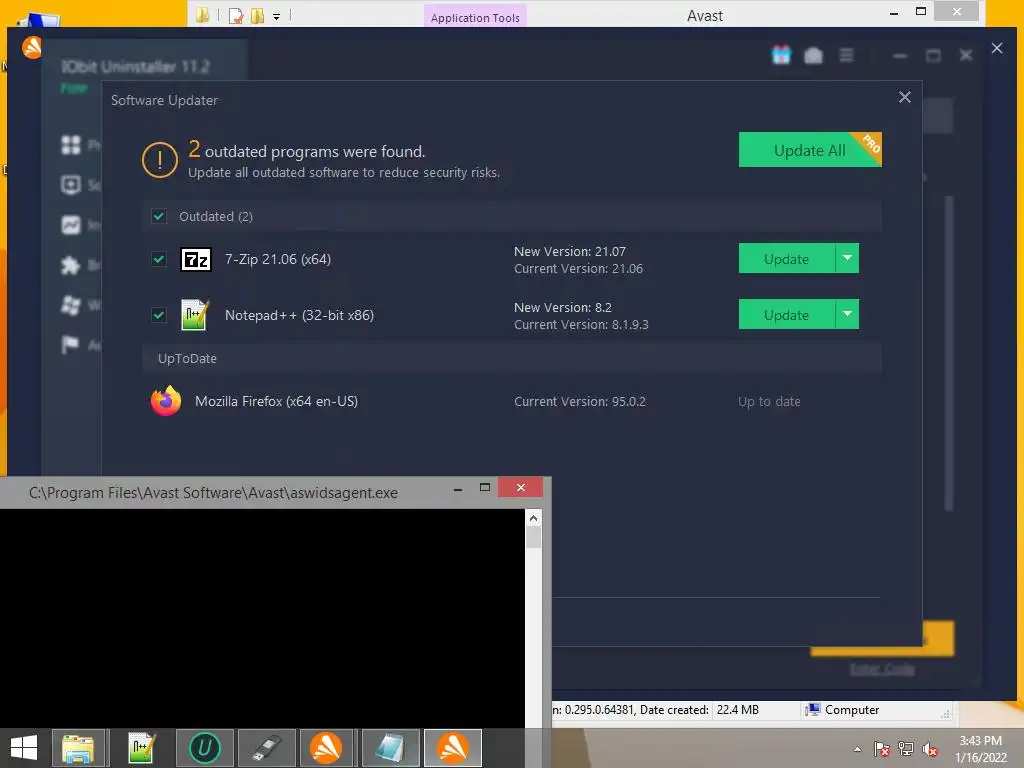
Task: Toggle the Outdated (2) select-all checkbox
Action: (159, 216)
